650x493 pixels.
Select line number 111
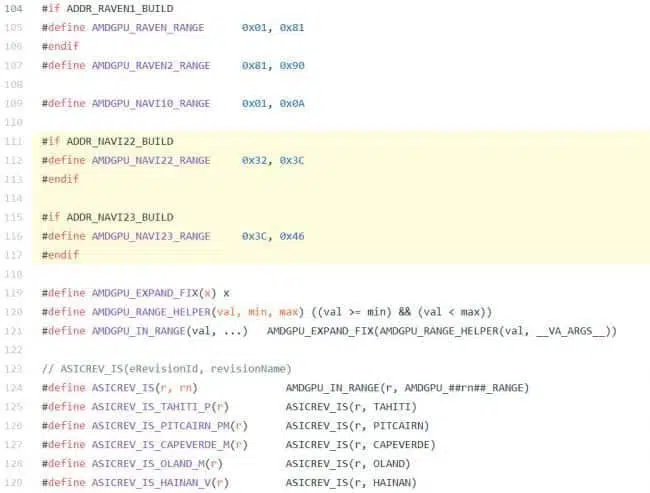pyautogui.click(x=13, y=141)
